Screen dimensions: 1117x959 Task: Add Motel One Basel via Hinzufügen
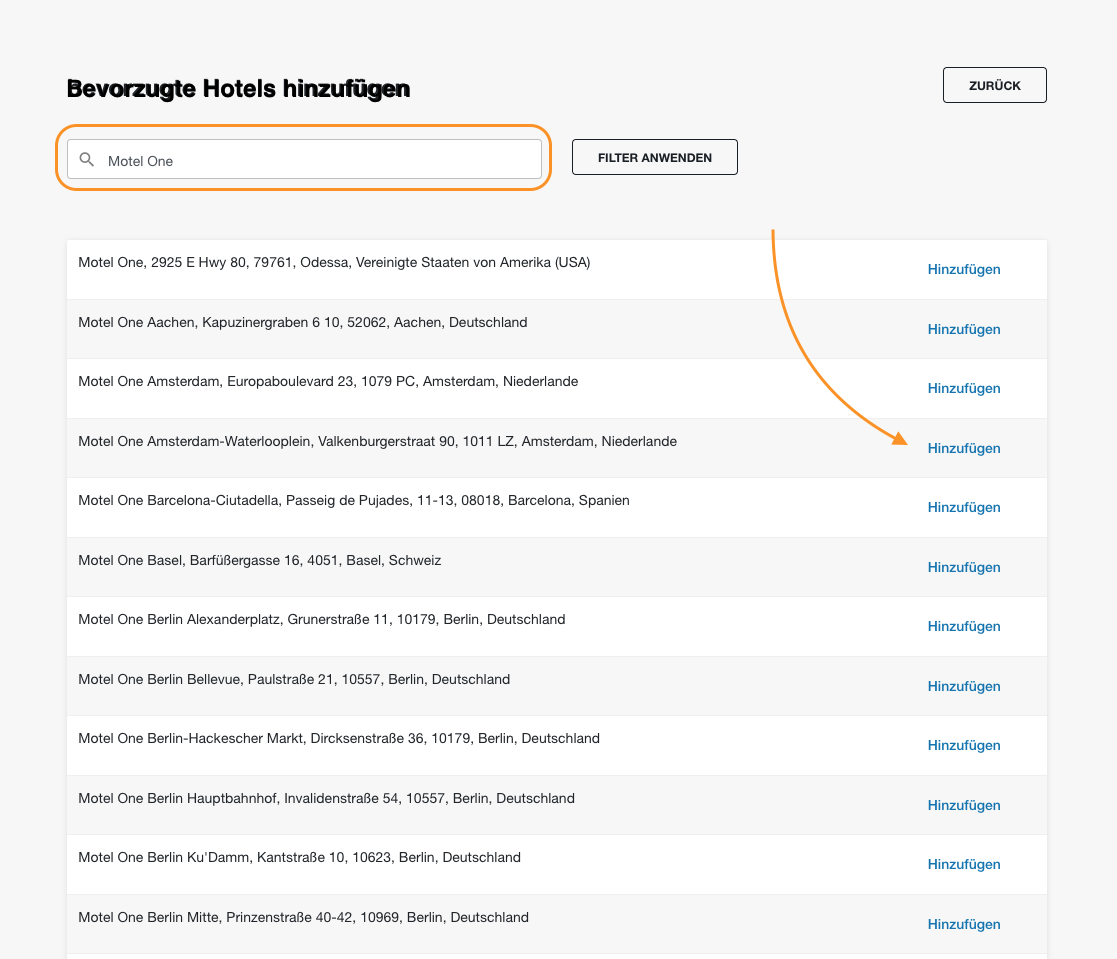point(964,567)
